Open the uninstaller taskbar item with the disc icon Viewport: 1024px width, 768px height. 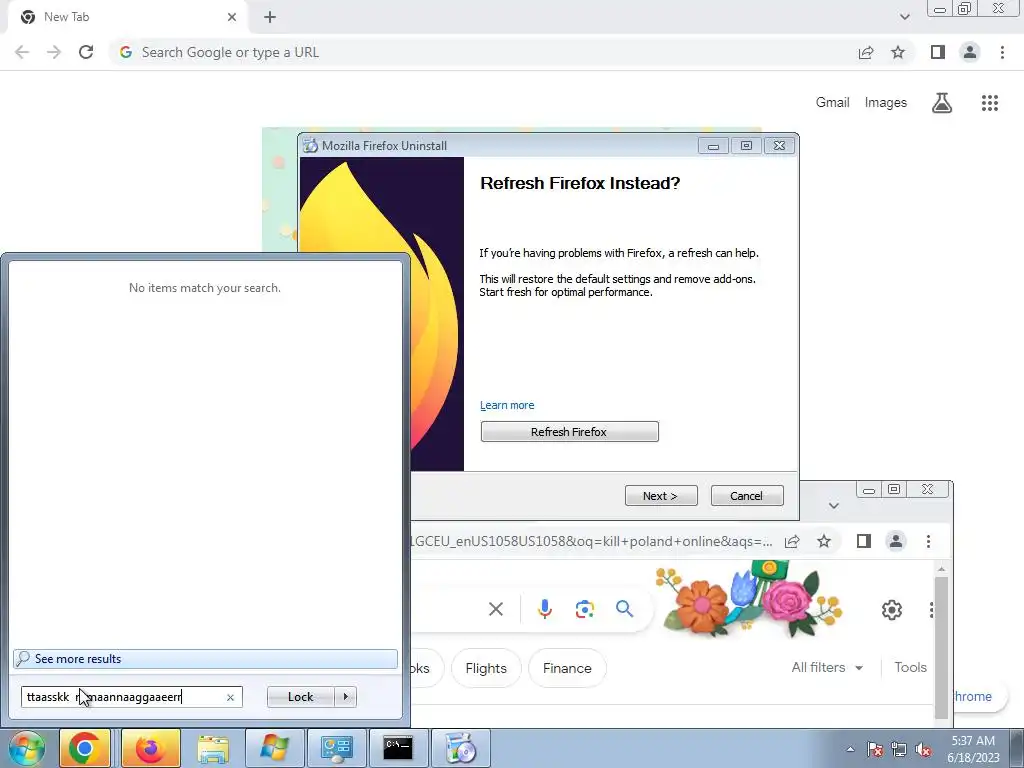pos(460,748)
